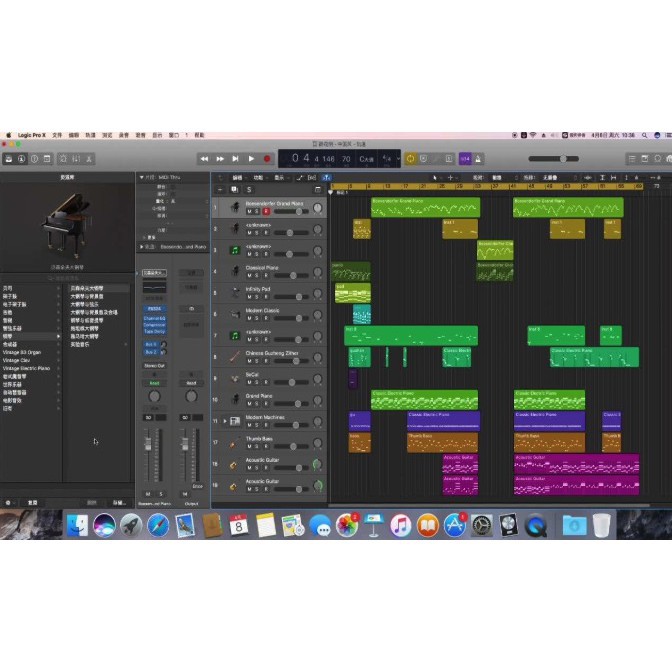Open the second menu bar item after Logic Pro X
This screenshot has height=672, width=672.
[74, 135]
